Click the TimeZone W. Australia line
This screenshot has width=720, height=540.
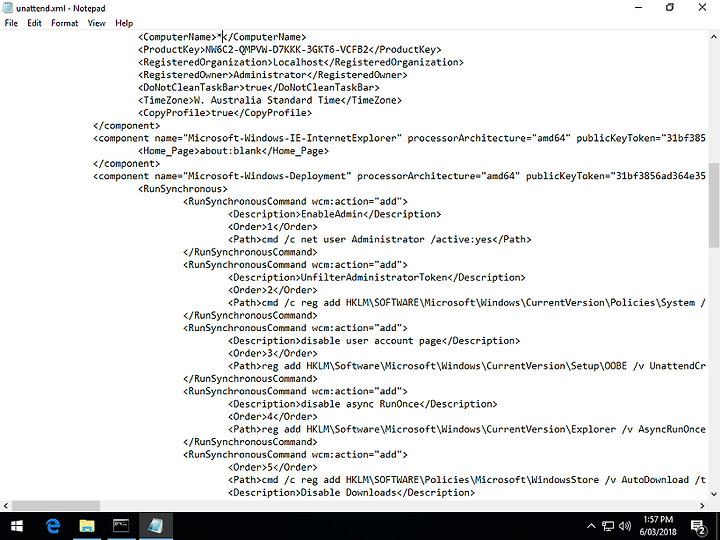(x=270, y=100)
